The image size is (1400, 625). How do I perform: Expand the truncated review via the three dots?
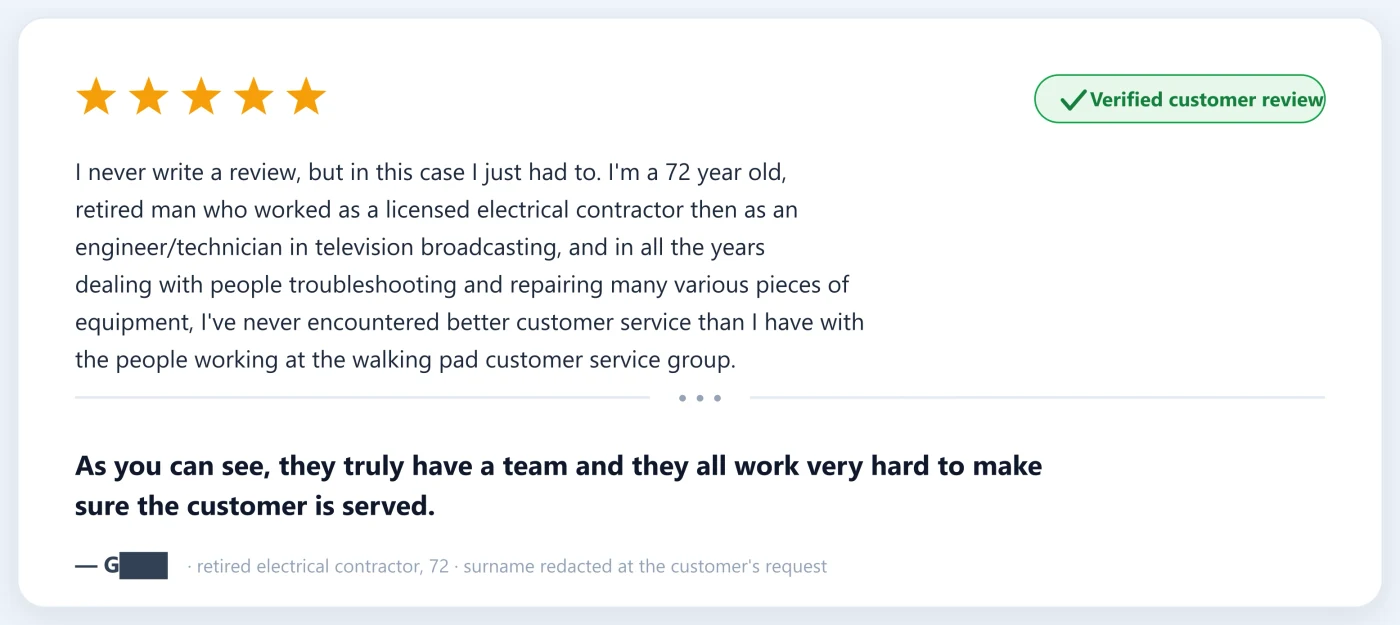(700, 398)
